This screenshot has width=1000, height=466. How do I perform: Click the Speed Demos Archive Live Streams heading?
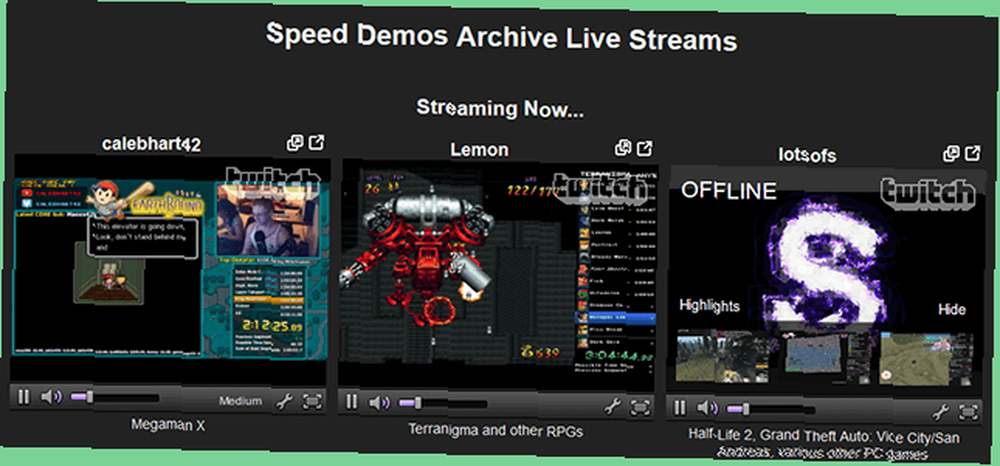click(x=501, y=37)
